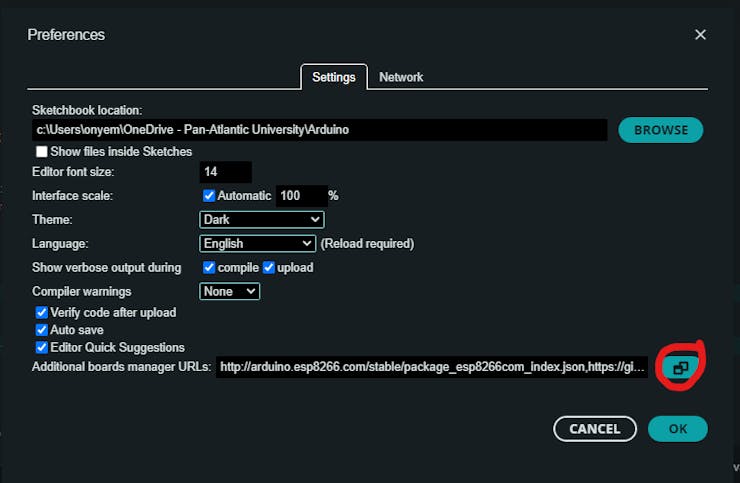Click the BROWSE button for sketchbook location
This screenshot has height=483, width=740.
661,130
